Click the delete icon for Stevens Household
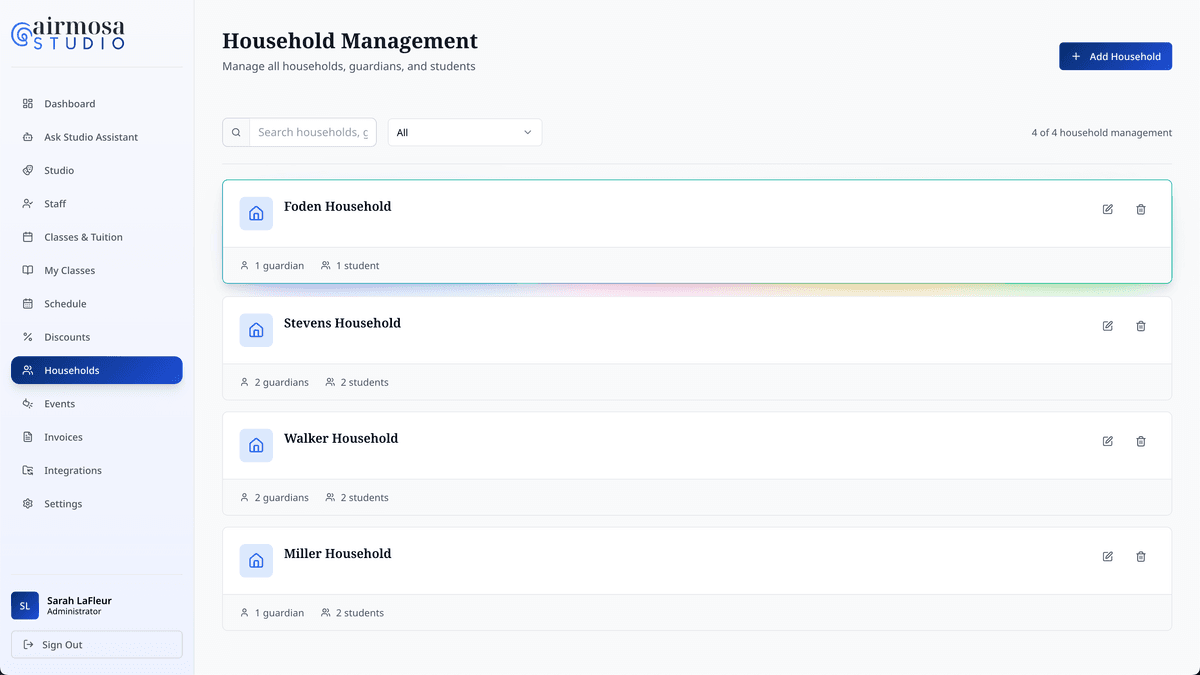This screenshot has height=675, width=1200. tap(1141, 326)
